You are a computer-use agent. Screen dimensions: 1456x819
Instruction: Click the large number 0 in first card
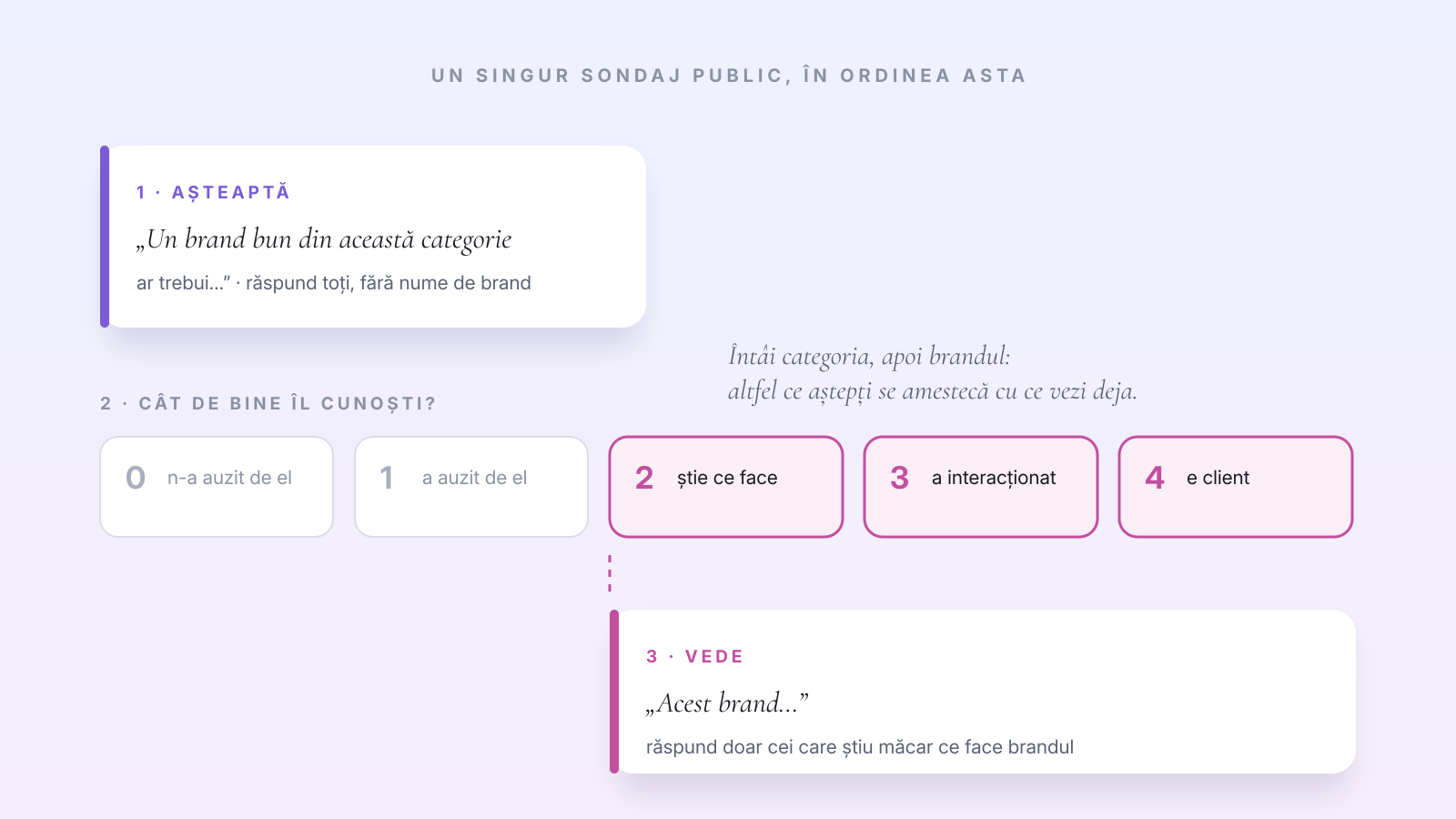click(x=136, y=478)
